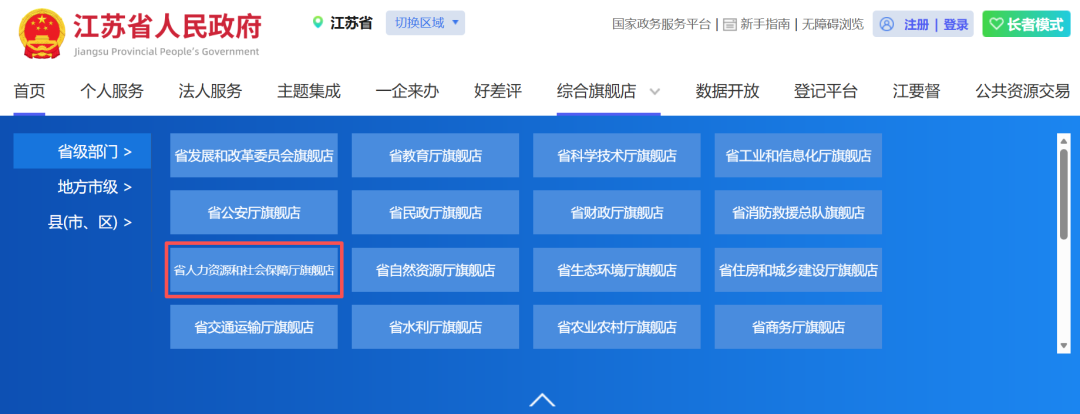
Task: Open 省商务厅旗舰店
Action: pyautogui.click(x=798, y=327)
